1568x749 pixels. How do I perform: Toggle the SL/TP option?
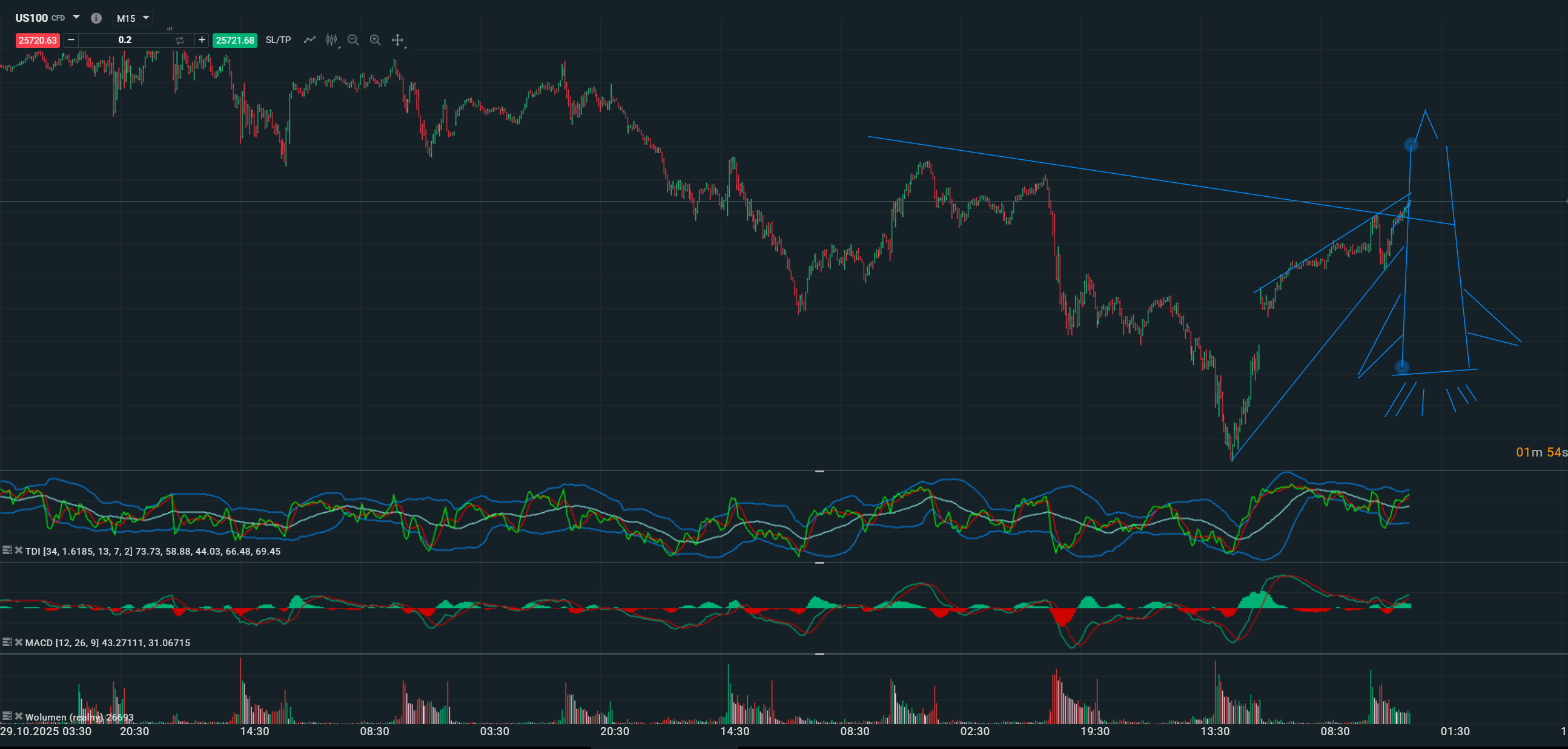[x=278, y=40]
